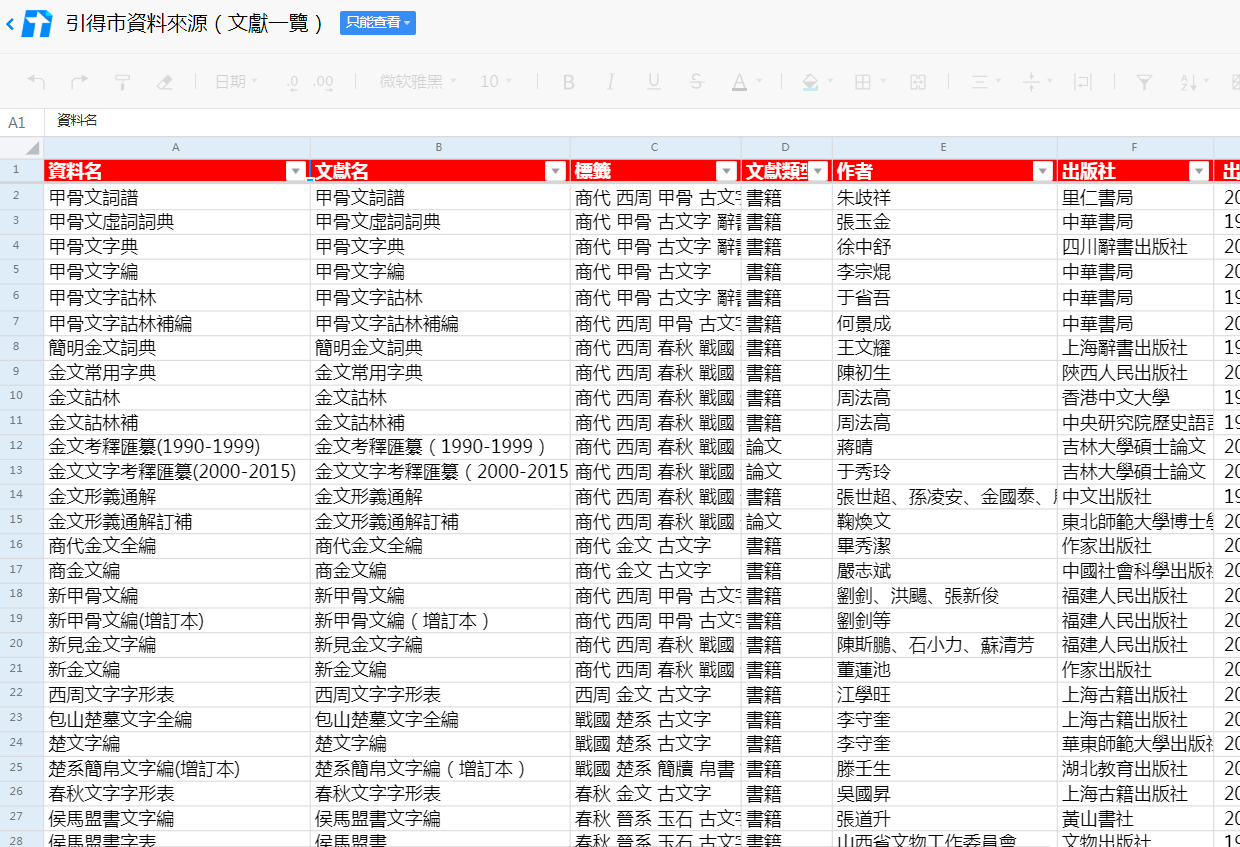Click author cell 朱歧祥

coord(944,197)
